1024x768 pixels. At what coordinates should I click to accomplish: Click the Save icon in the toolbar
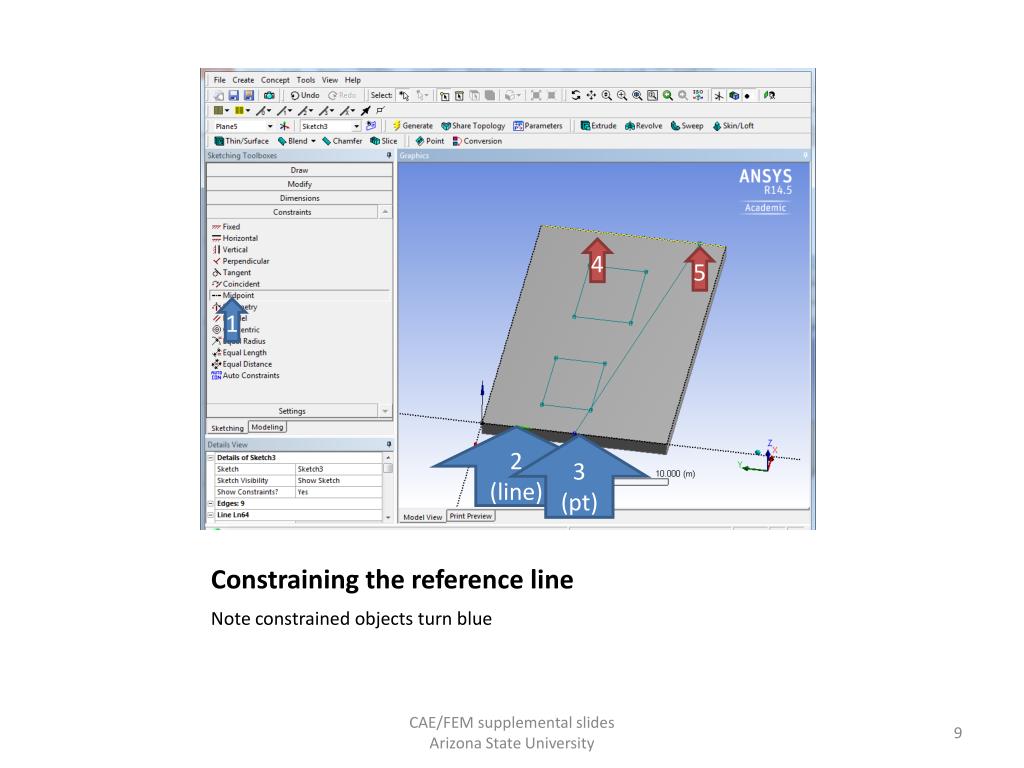pyautogui.click(x=233, y=95)
